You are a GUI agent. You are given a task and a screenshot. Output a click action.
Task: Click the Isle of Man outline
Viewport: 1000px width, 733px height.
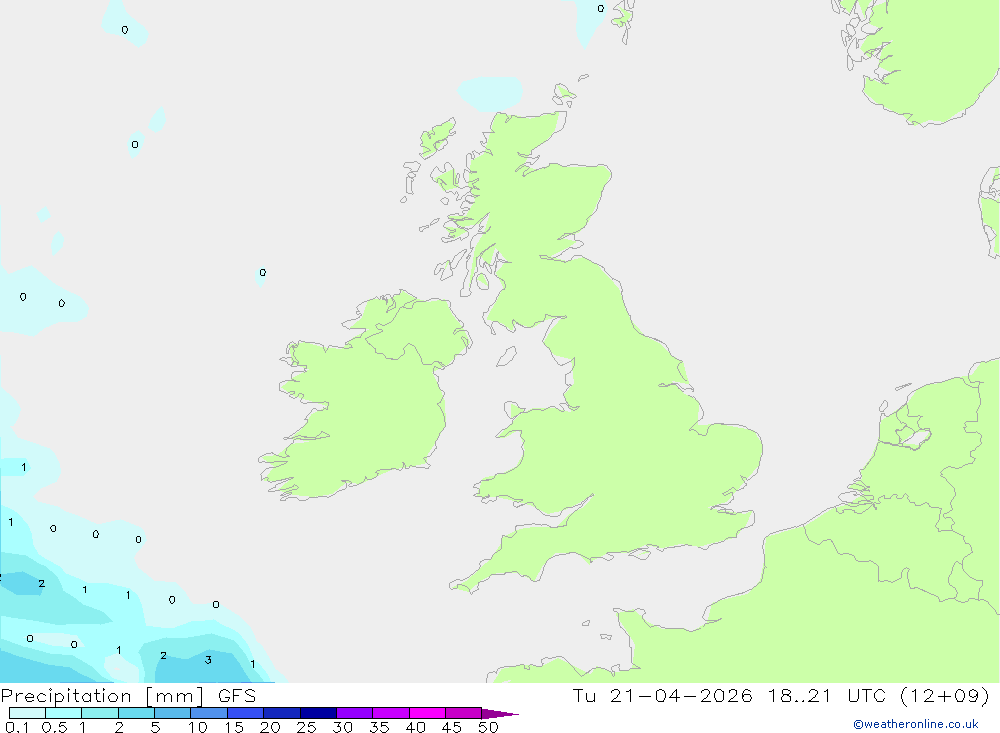click(x=506, y=356)
